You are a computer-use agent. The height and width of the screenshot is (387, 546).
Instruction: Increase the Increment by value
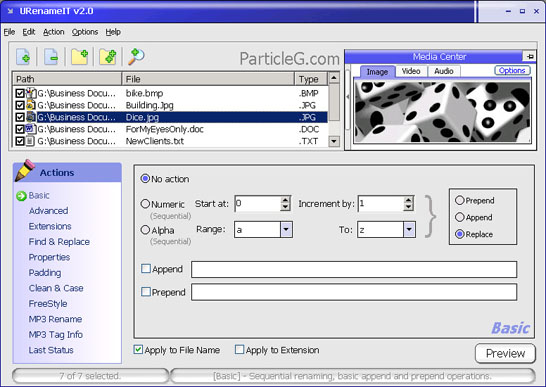pos(408,200)
